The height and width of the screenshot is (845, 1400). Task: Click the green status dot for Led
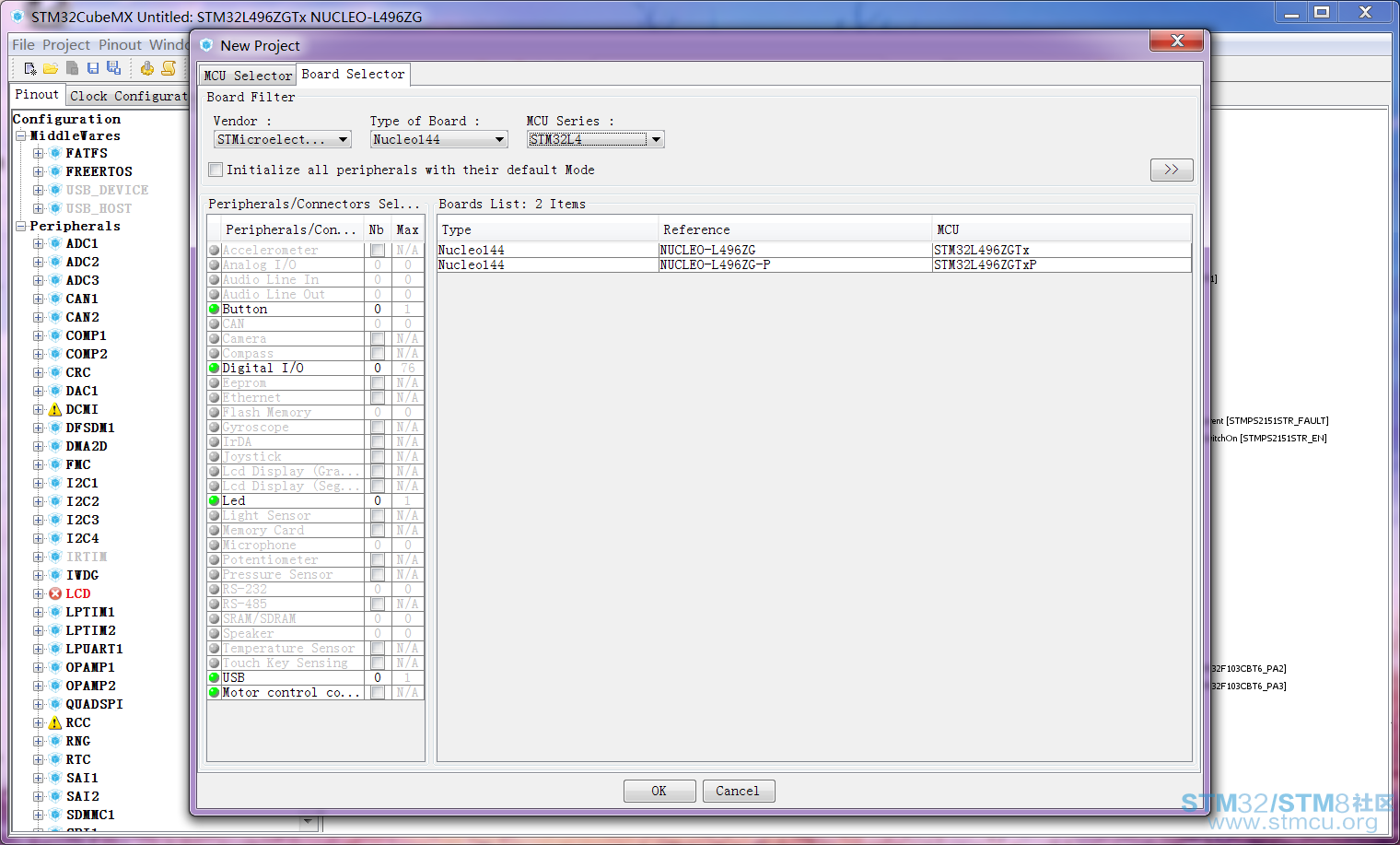[x=215, y=501]
